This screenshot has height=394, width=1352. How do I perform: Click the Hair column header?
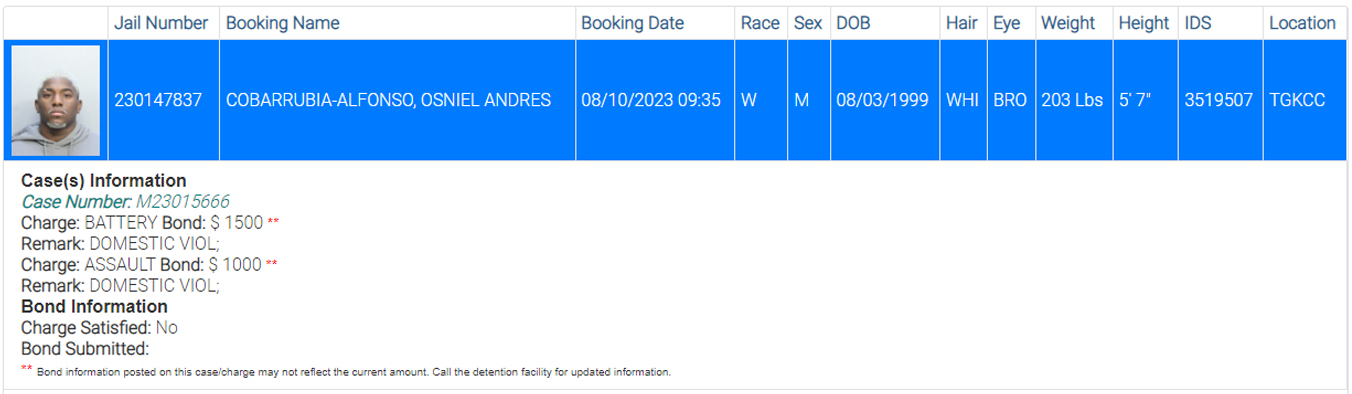coord(961,23)
